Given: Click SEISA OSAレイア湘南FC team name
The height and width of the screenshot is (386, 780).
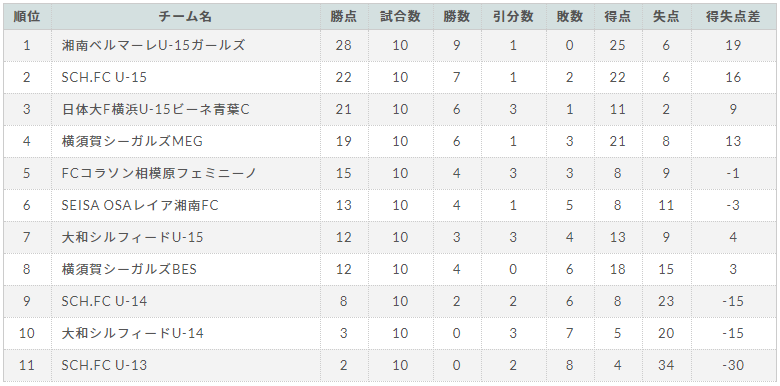Looking at the screenshot, I should click(140, 205).
